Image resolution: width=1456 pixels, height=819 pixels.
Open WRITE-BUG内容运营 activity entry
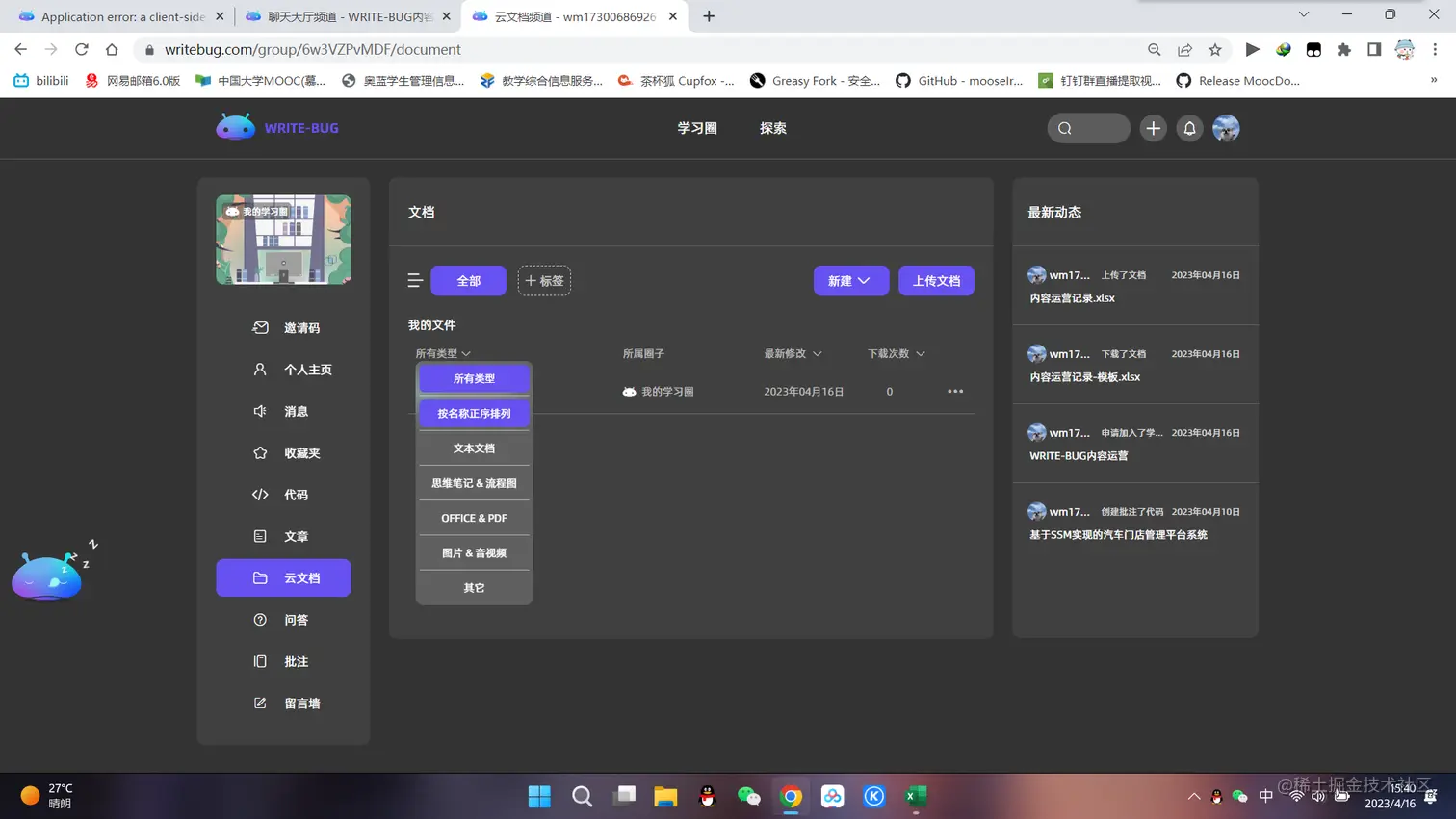(1079, 456)
